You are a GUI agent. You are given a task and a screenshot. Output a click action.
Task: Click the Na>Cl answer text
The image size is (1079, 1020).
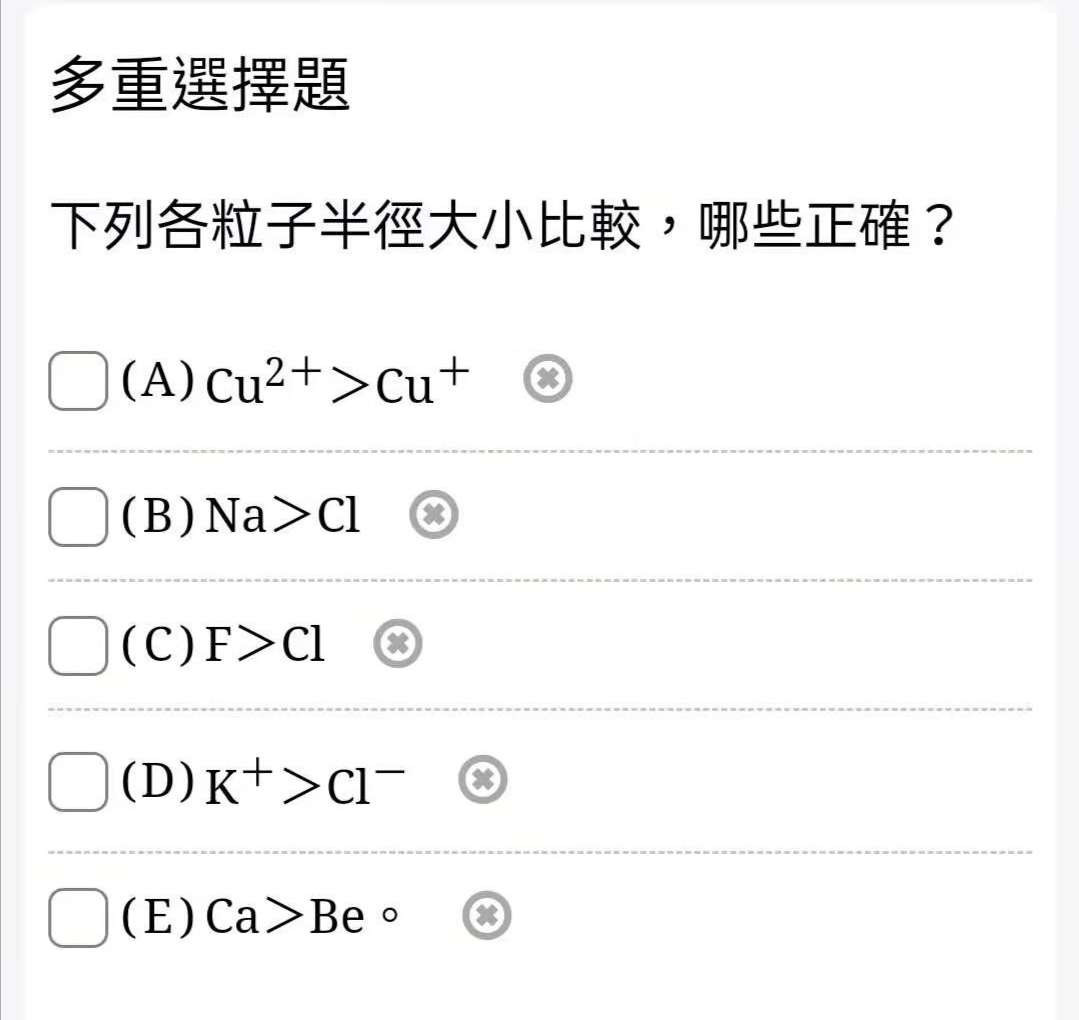pyautogui.click(x=282, y=515)
